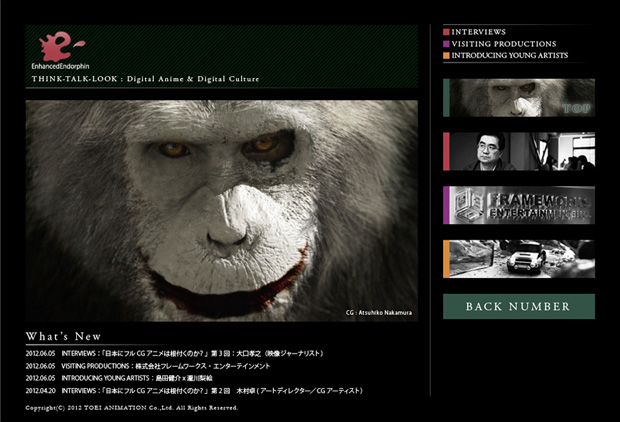Screen dimensions: 620x422
Task: Select INTRODUCING YOUNG ARTISTS nav link
Action: pos(509,56)
